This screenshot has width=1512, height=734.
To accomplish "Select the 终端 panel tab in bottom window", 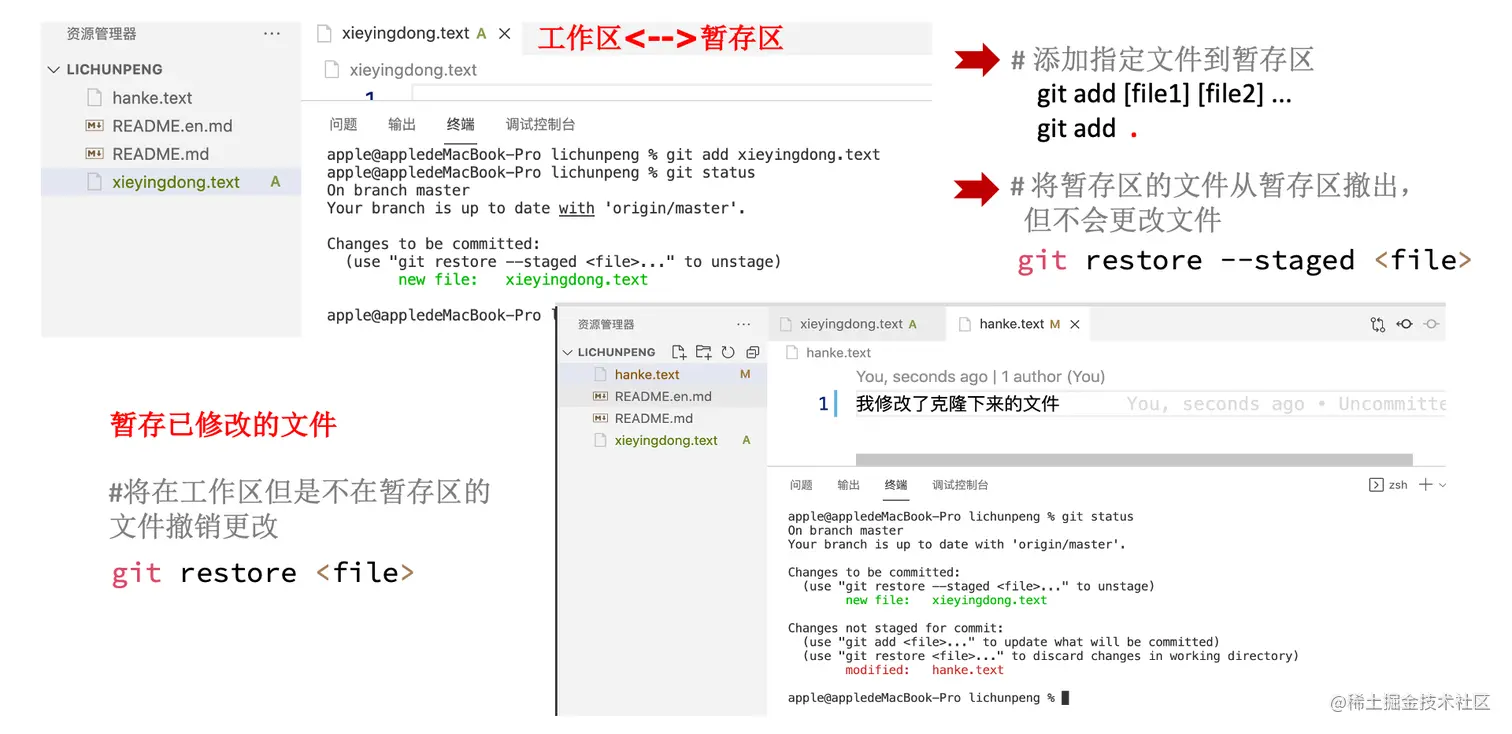I will click(x=896, y=485).
